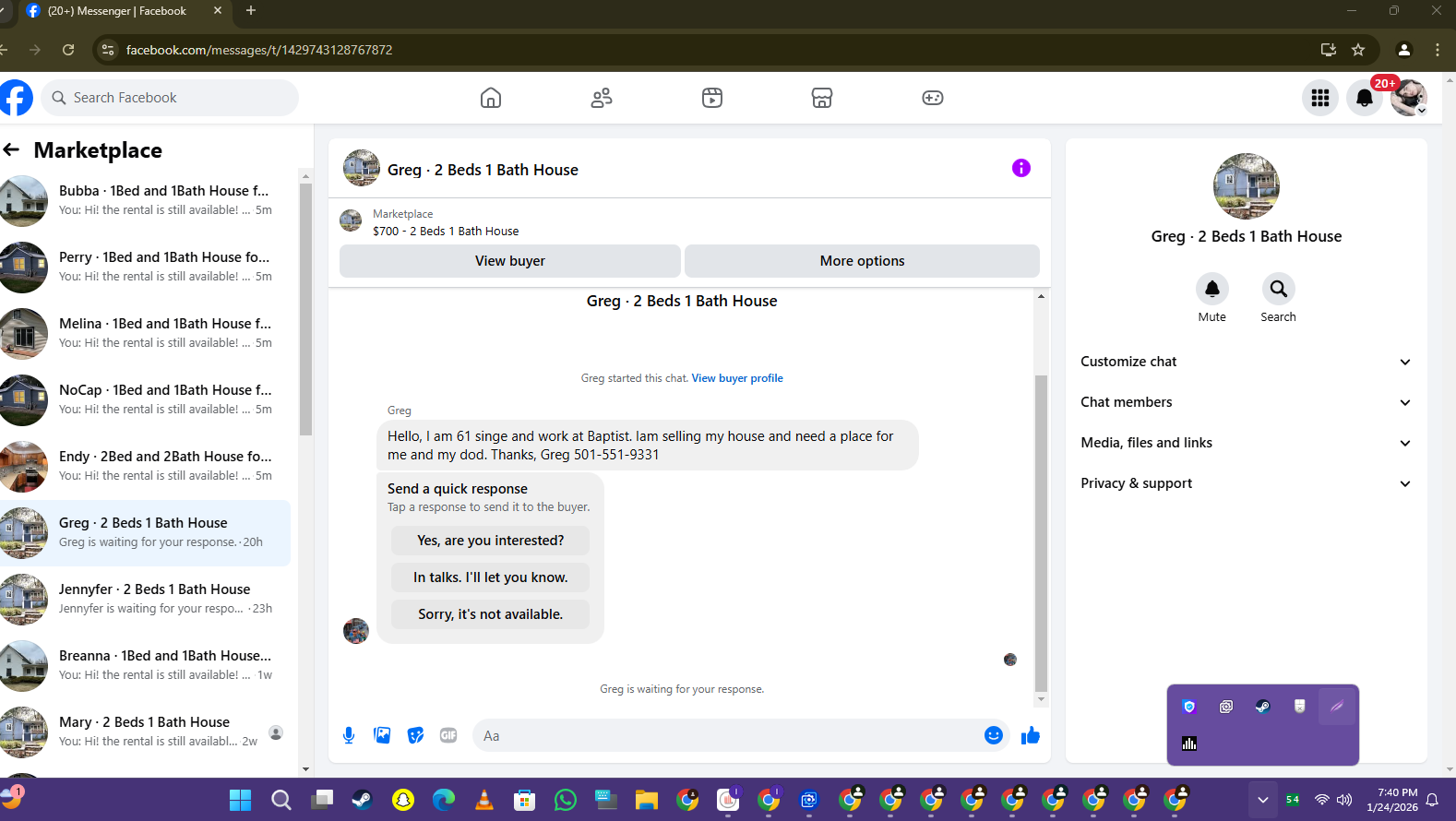Viewport: 1456px width, 821px height.
Task: Open Breanna 1Bed and 1Bath House chat
Action: click(x=146, y=666)
